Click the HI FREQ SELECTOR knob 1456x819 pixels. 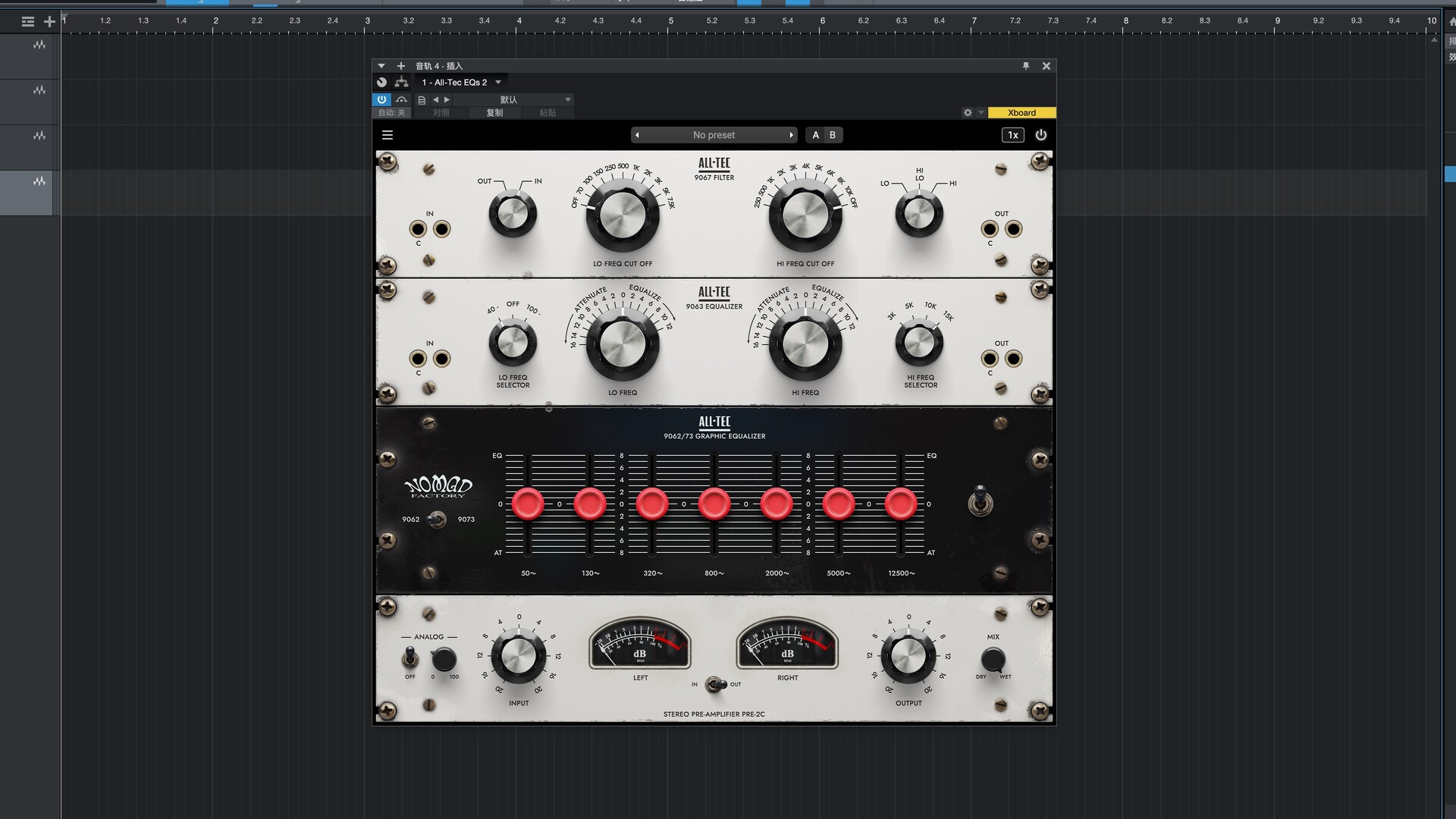(919, 343)
